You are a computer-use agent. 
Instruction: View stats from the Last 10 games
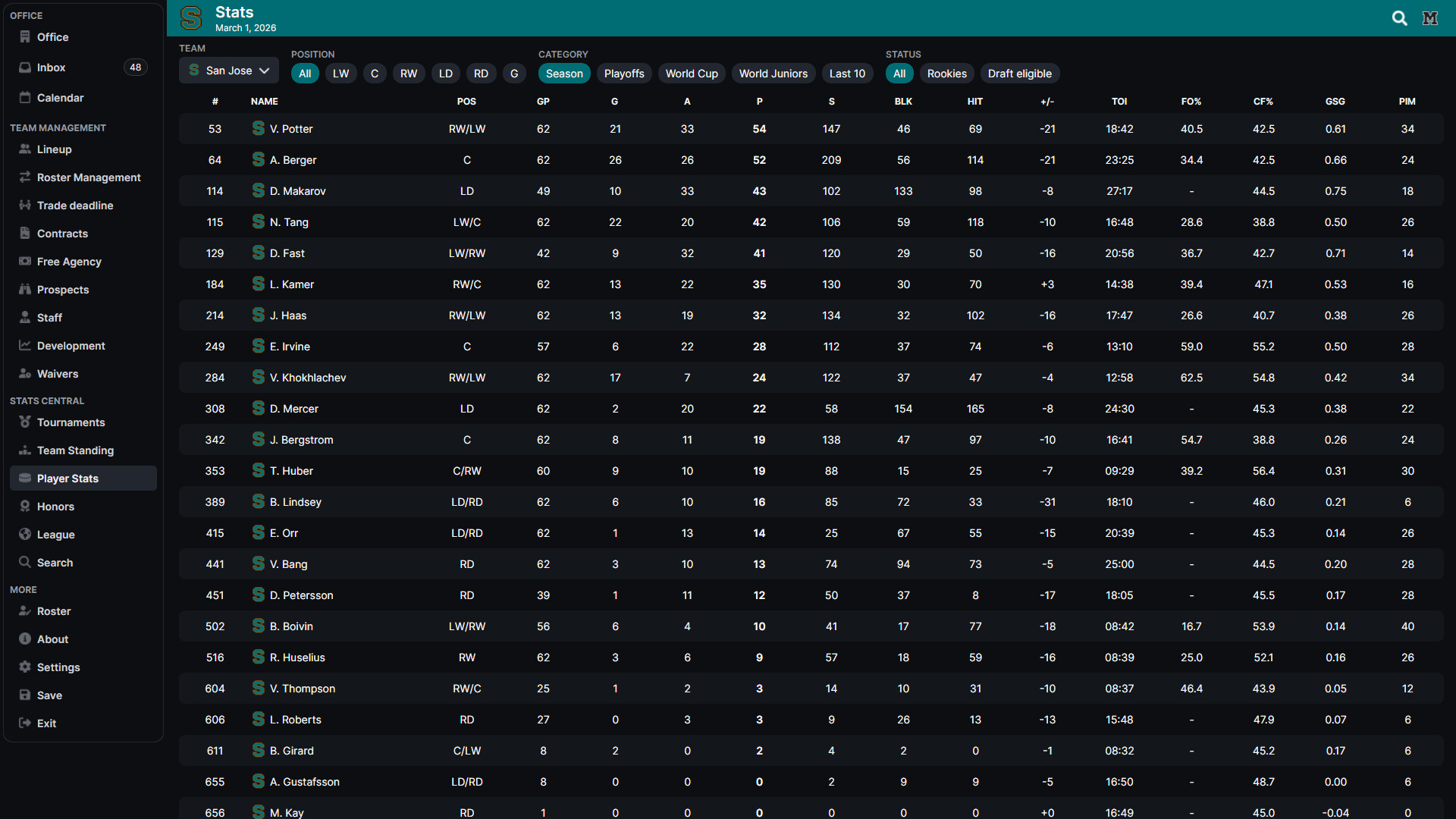(847, 73)
